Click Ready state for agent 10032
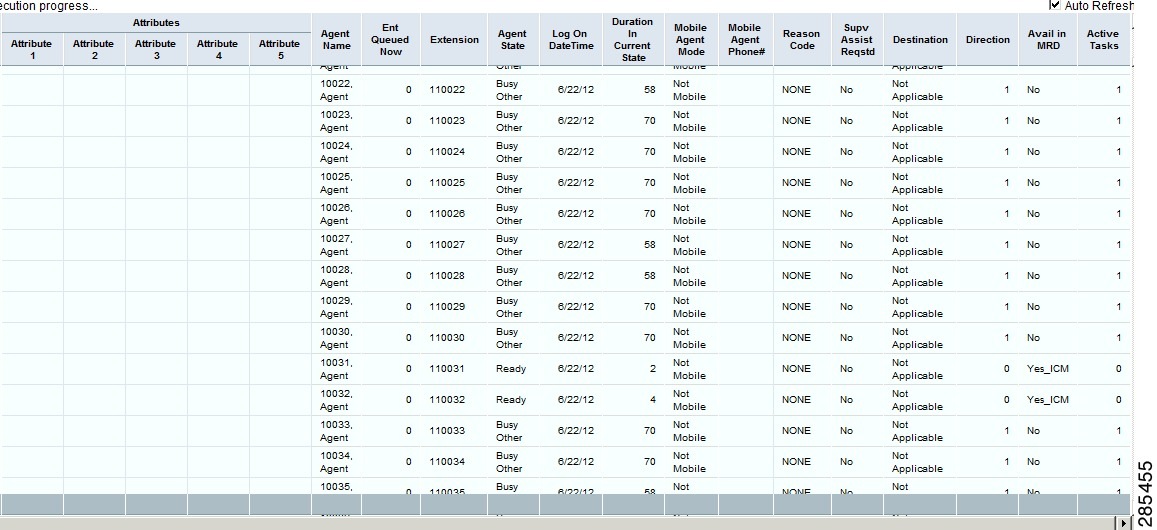Screen dimensions: 1157x530 pyautogui.click(x=511, y=400)
